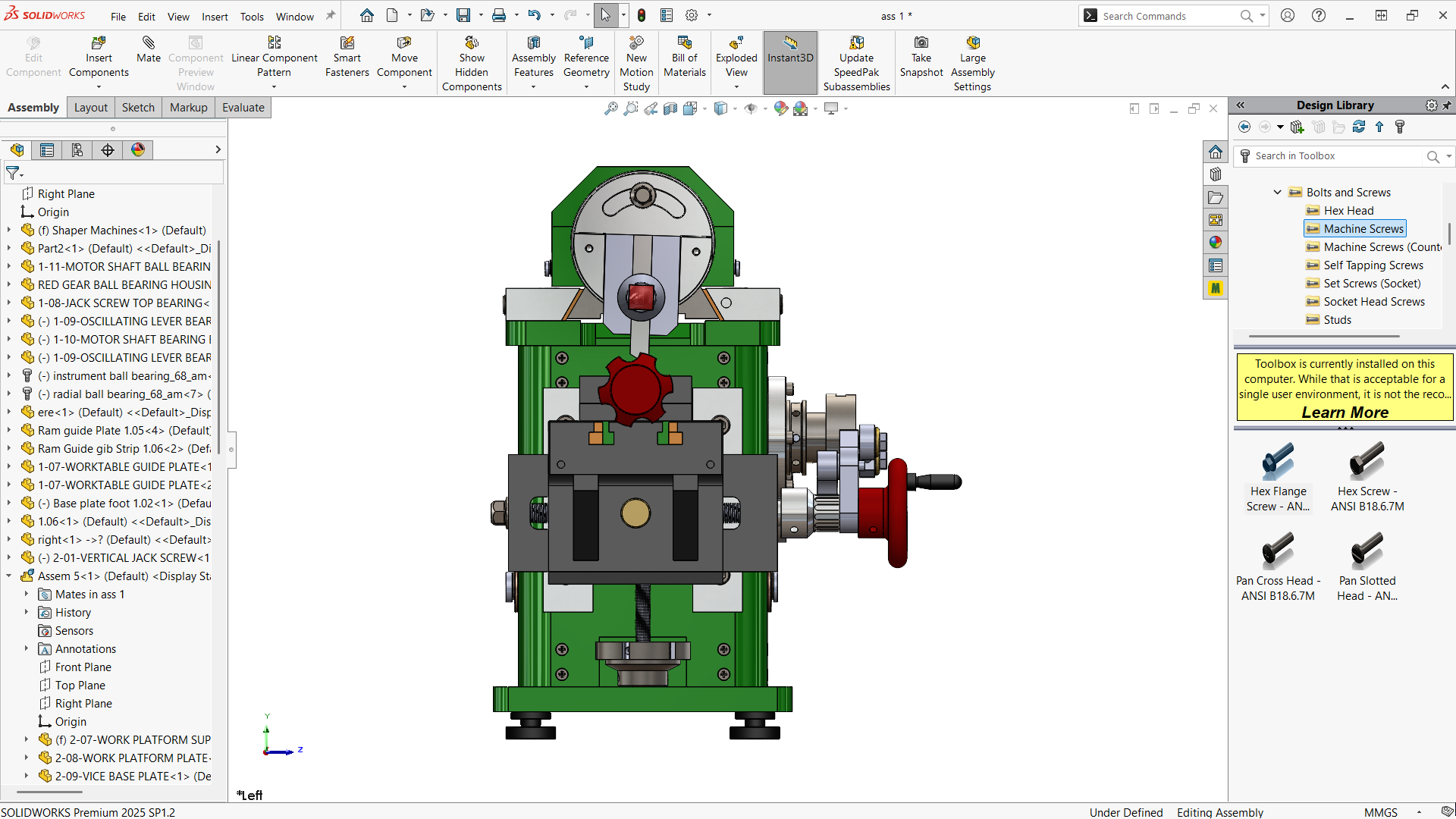Expand the Shaper Machines<1> tree node

coord(9,230)
